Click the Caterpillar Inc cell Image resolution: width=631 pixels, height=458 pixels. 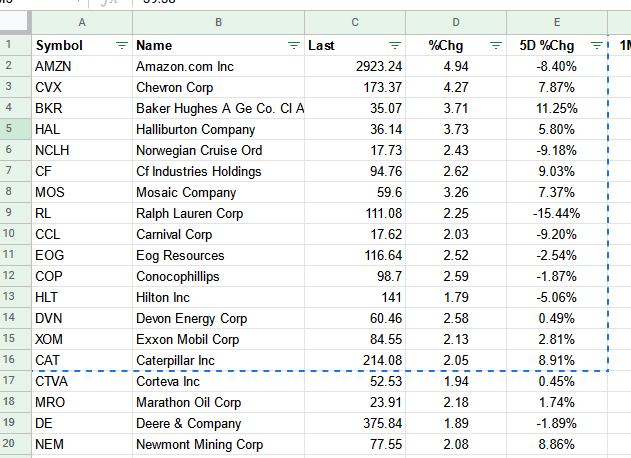219,360
